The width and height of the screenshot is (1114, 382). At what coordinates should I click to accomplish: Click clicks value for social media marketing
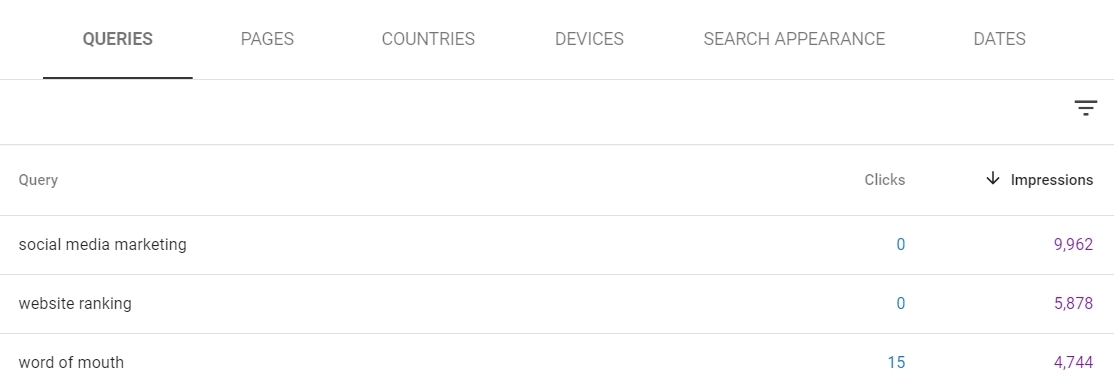(x=900, y=245)
